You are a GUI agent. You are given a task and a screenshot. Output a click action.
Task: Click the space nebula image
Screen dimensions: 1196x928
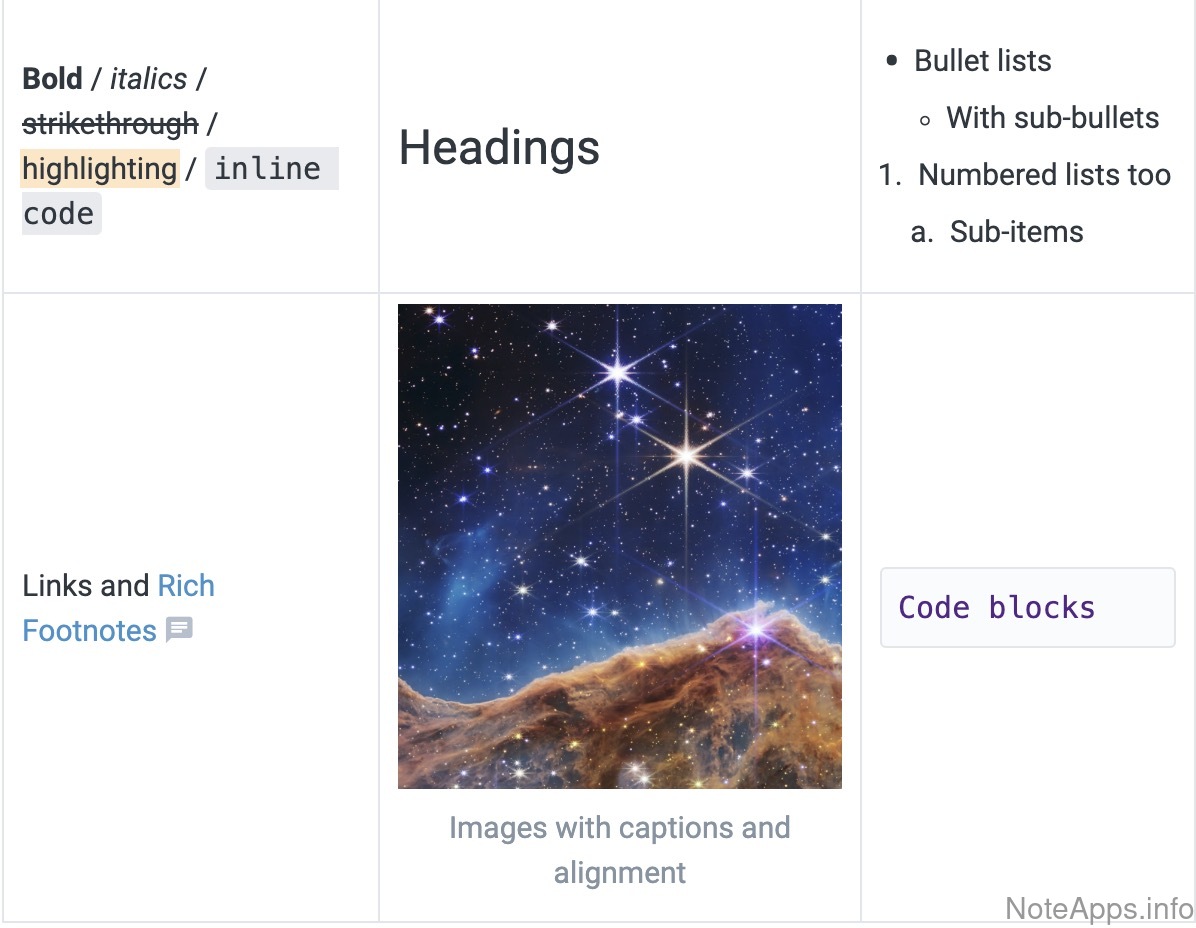620,546
